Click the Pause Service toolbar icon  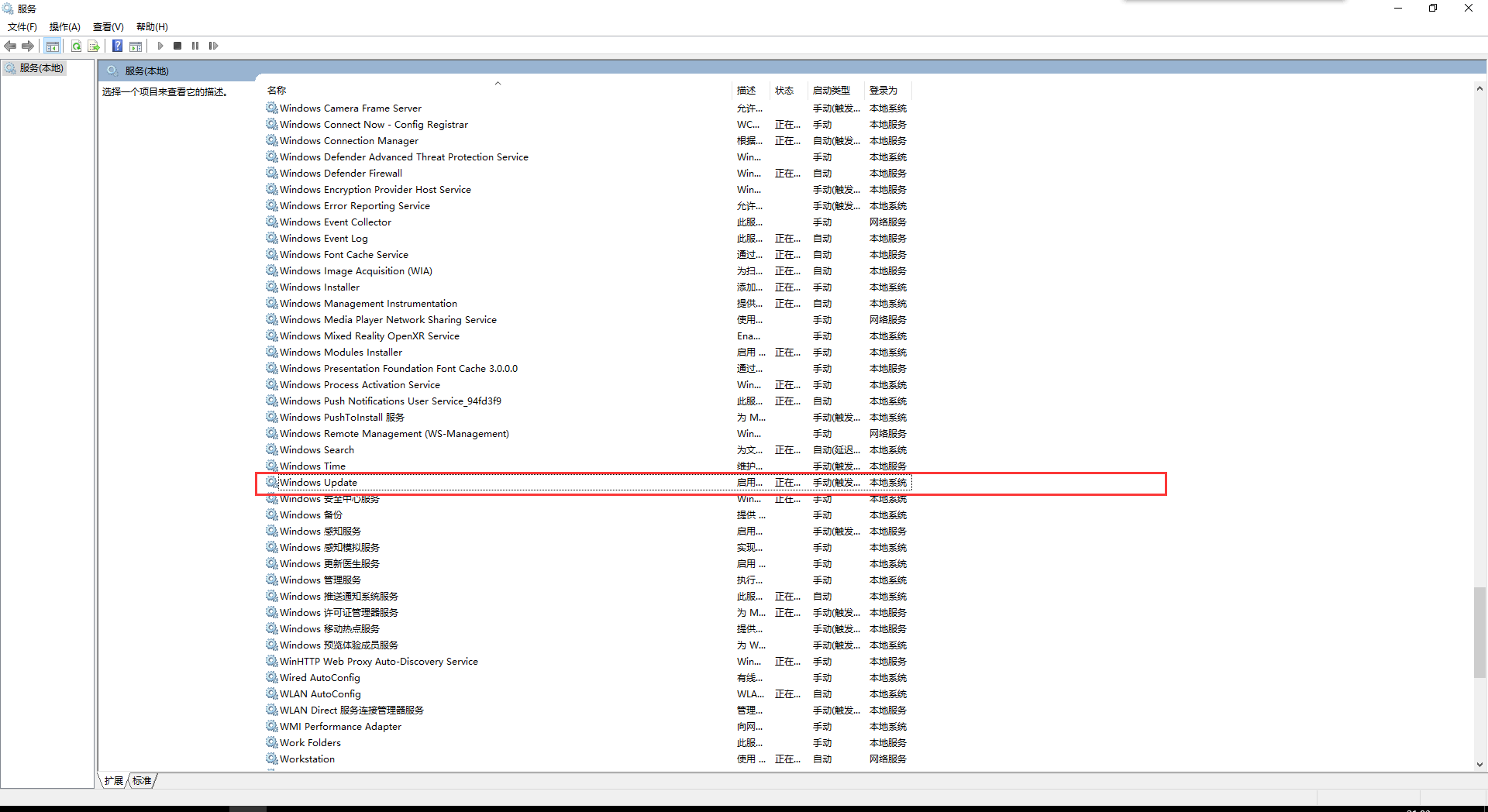pos(195,46)
